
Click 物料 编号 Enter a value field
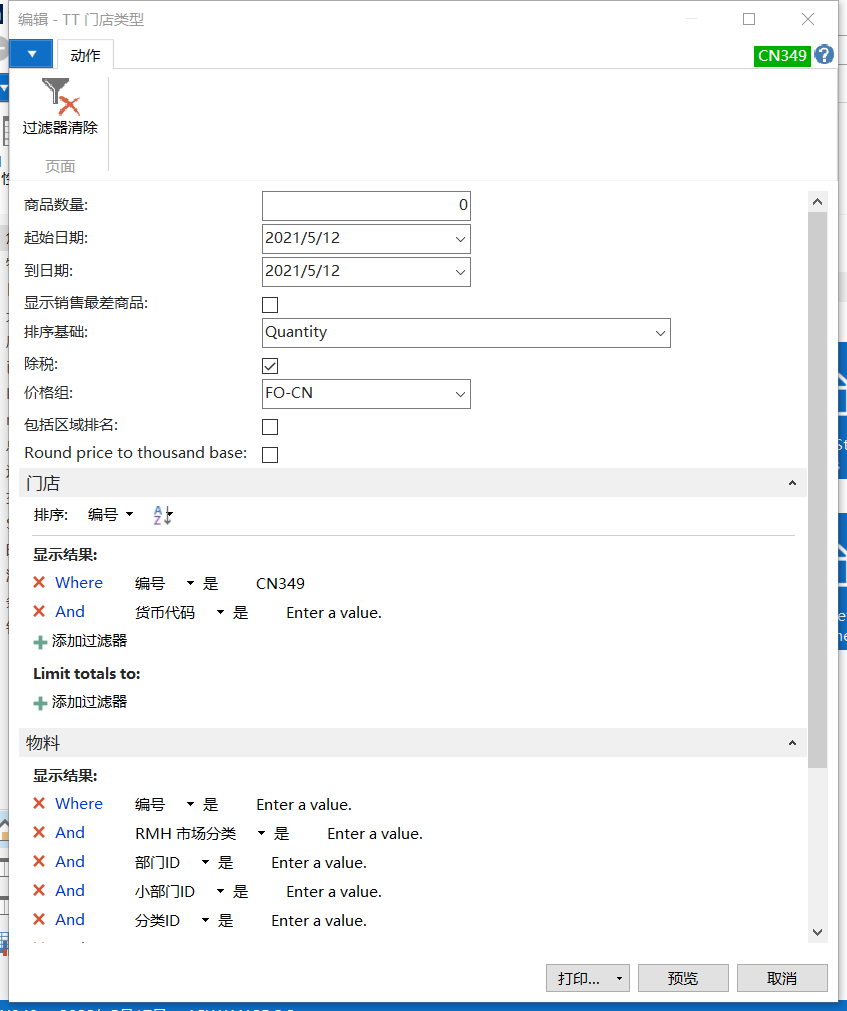point(304,805)
